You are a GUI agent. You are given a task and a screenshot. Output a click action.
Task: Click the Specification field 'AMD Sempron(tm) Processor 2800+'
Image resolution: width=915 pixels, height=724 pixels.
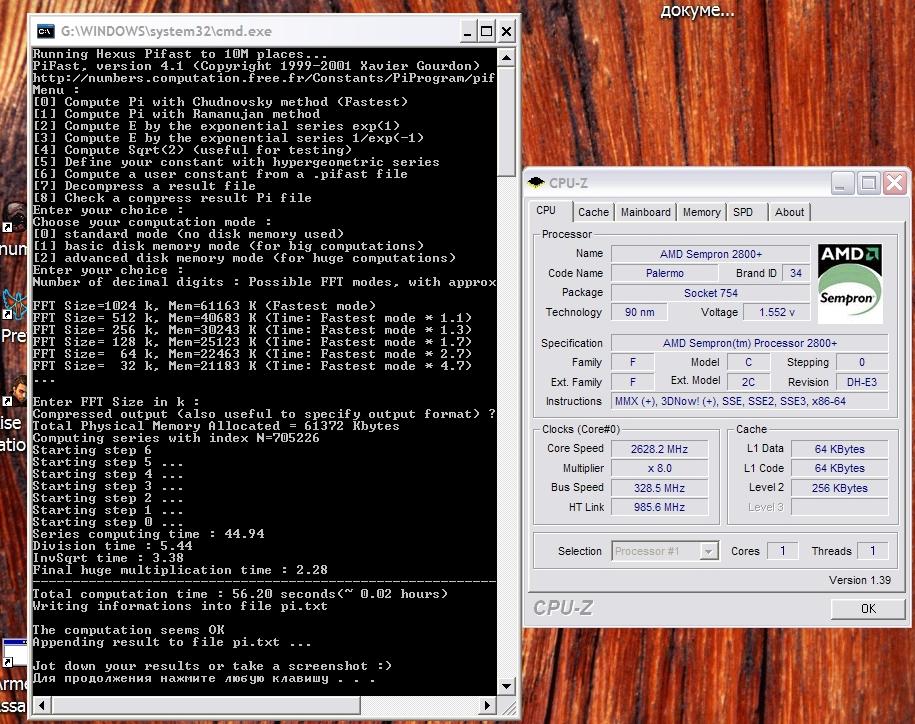point(749,343)
